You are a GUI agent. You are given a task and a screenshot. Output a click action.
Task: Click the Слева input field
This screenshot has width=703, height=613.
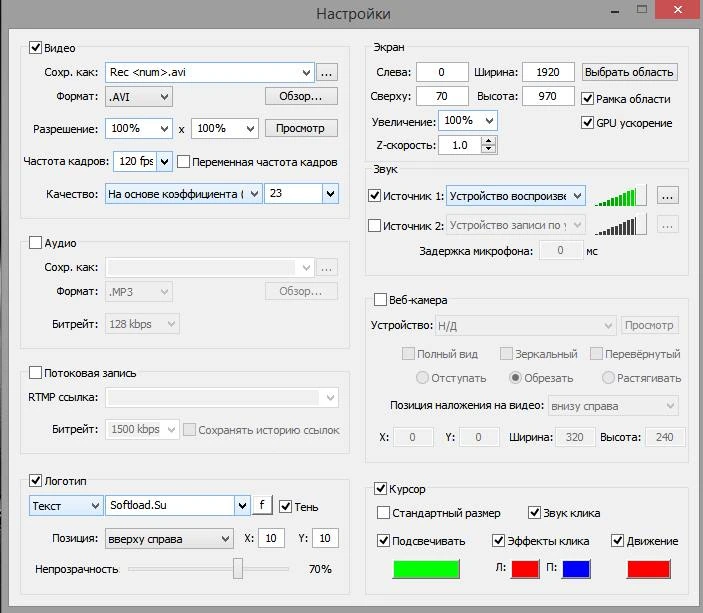click(x=442, y=72)
